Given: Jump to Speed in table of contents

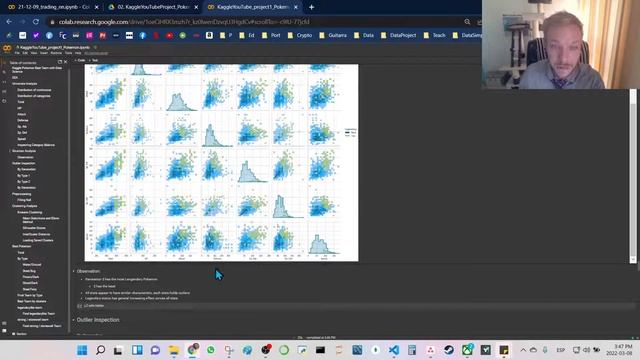Looking at the screenshot, I should pyautogui.click(x=22, y=139).
